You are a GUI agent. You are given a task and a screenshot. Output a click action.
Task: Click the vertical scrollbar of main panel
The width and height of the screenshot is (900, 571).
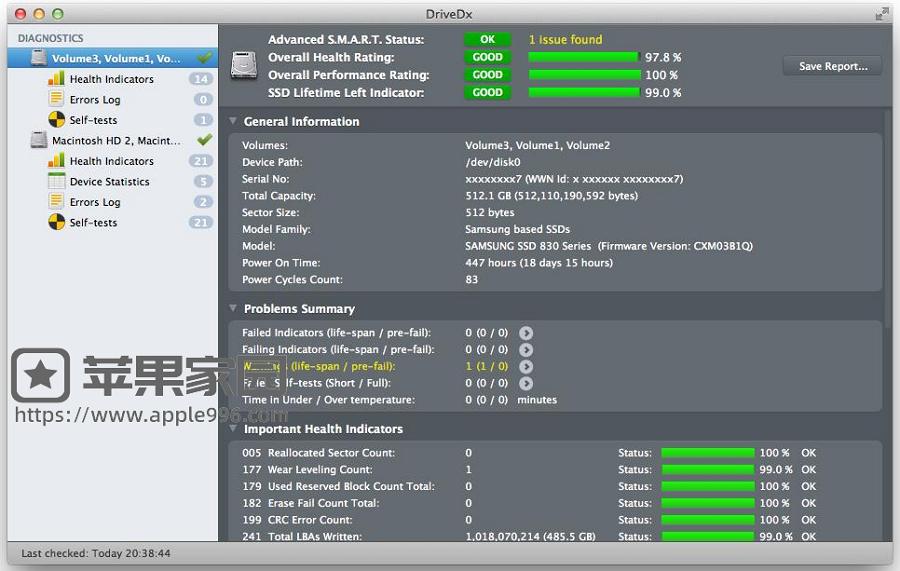(889, 218)
